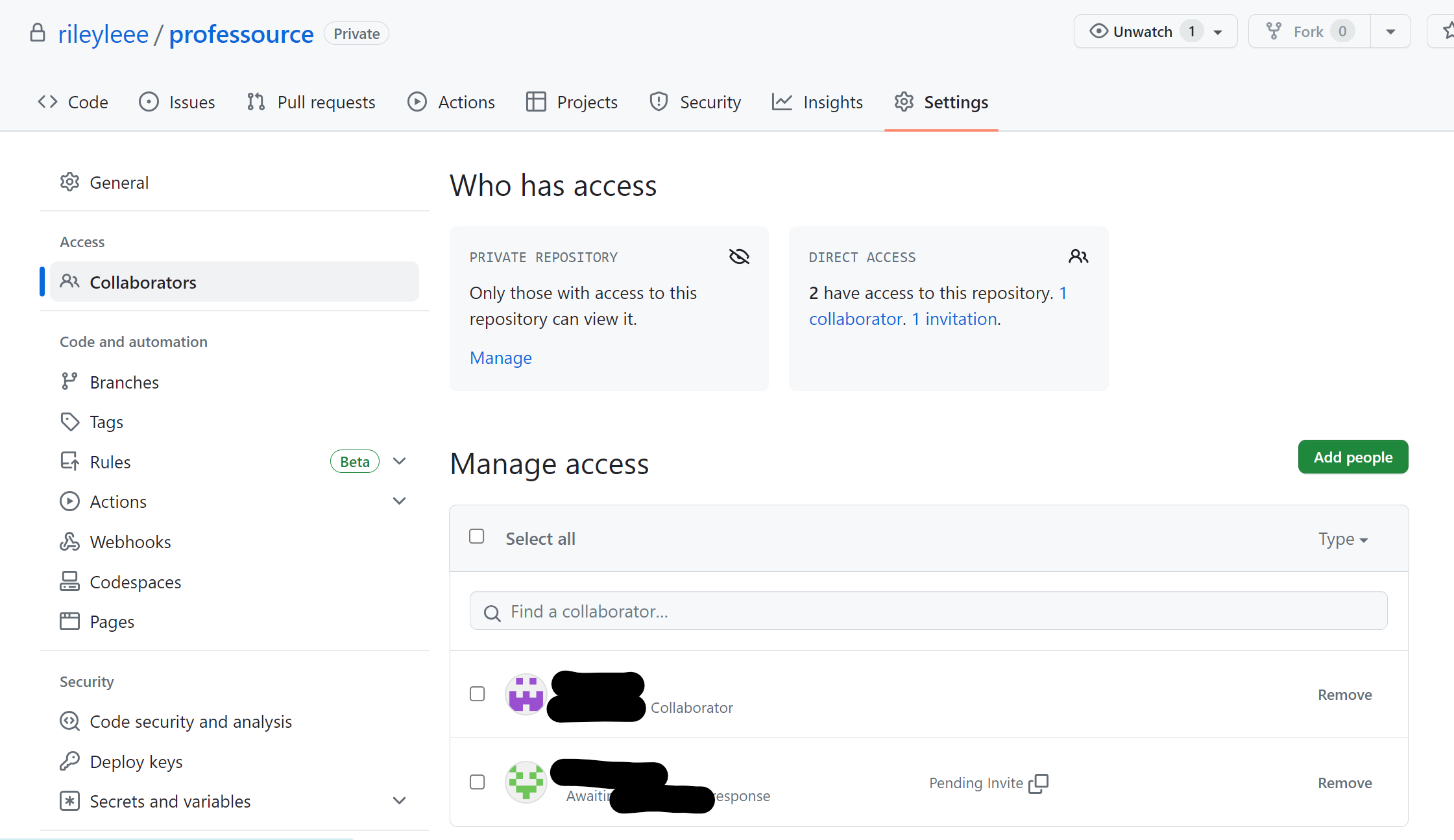Toggle the Select all checkbox
Viewport: 1454px width, 840px height.
pos(477,536)
